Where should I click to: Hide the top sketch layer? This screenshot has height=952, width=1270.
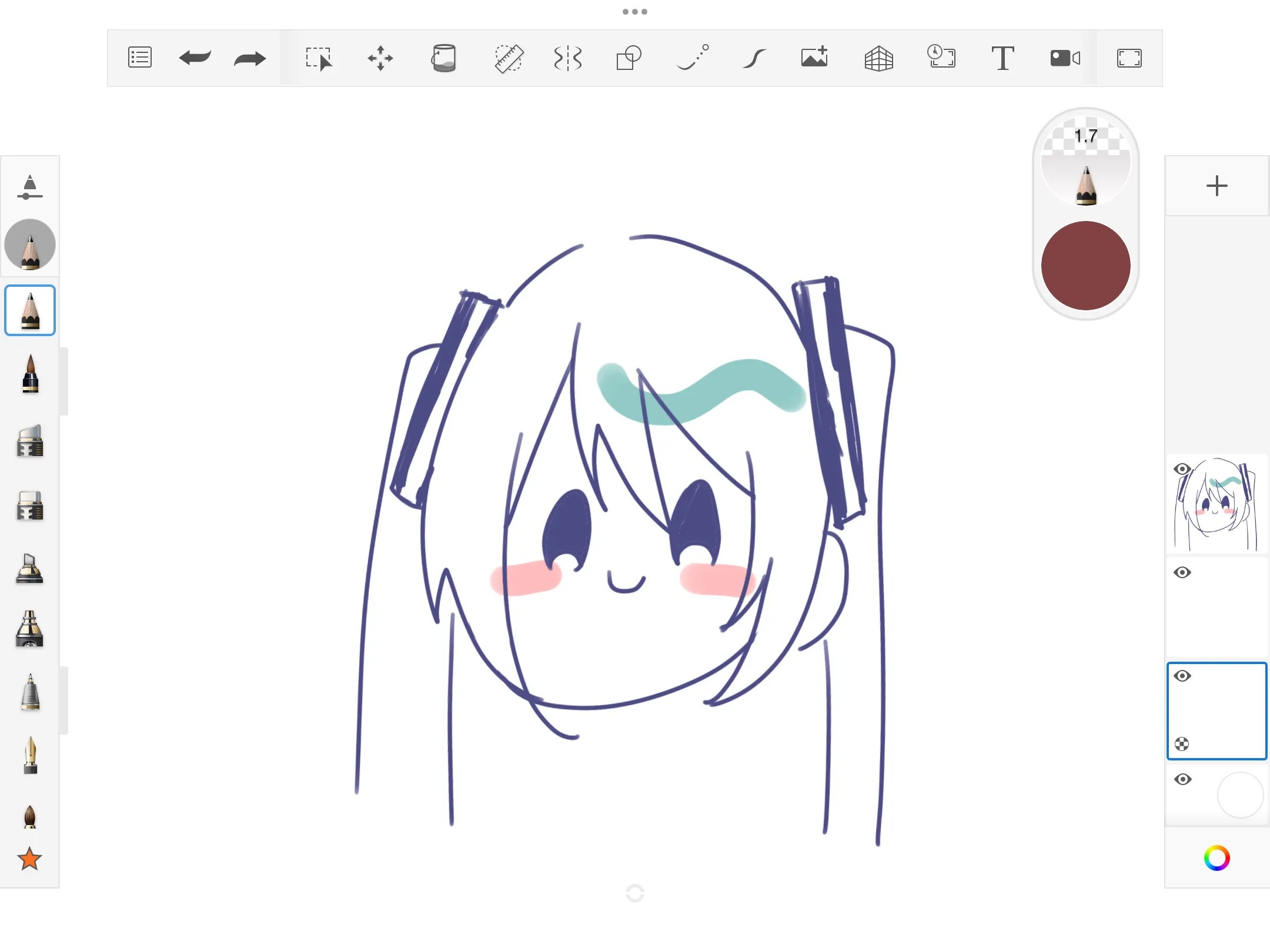click(x=1182, y=469)
